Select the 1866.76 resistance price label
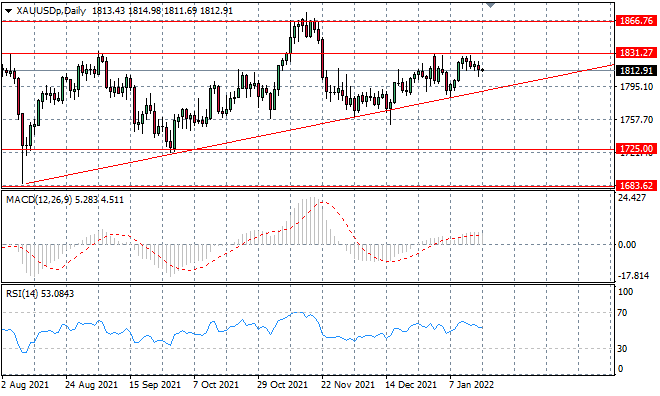 636,20
